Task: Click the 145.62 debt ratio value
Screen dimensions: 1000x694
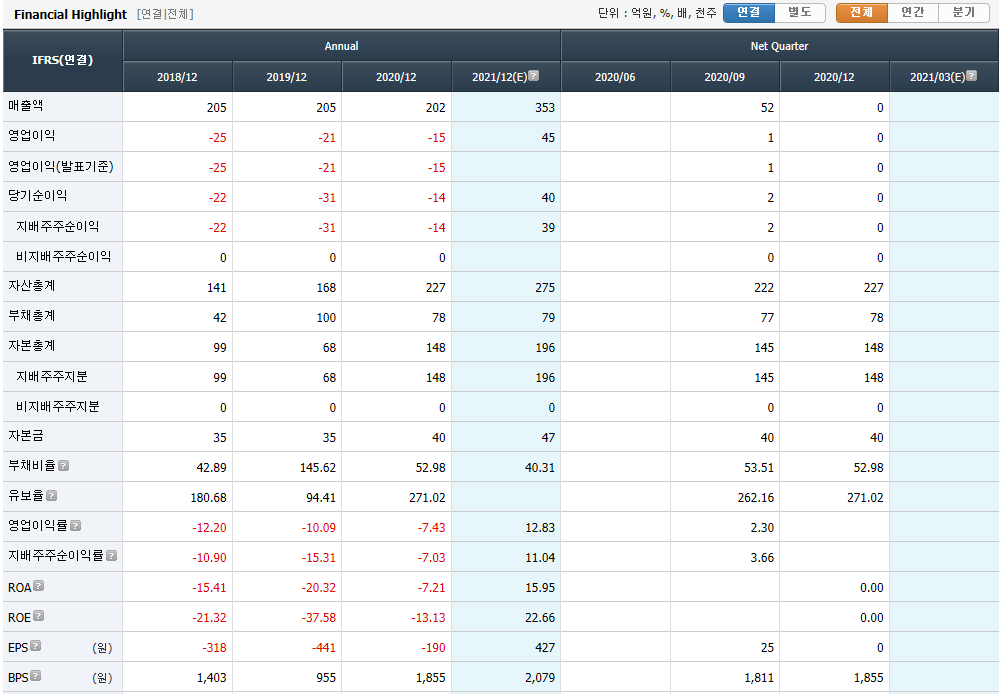Action: click(318, 468)
